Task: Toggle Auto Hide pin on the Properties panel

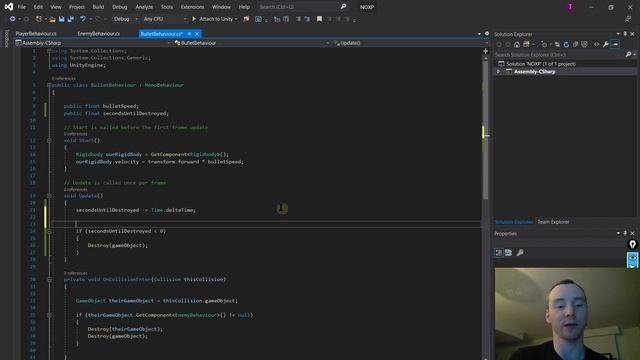Action: pyautogui.click(x=625, y=233)
